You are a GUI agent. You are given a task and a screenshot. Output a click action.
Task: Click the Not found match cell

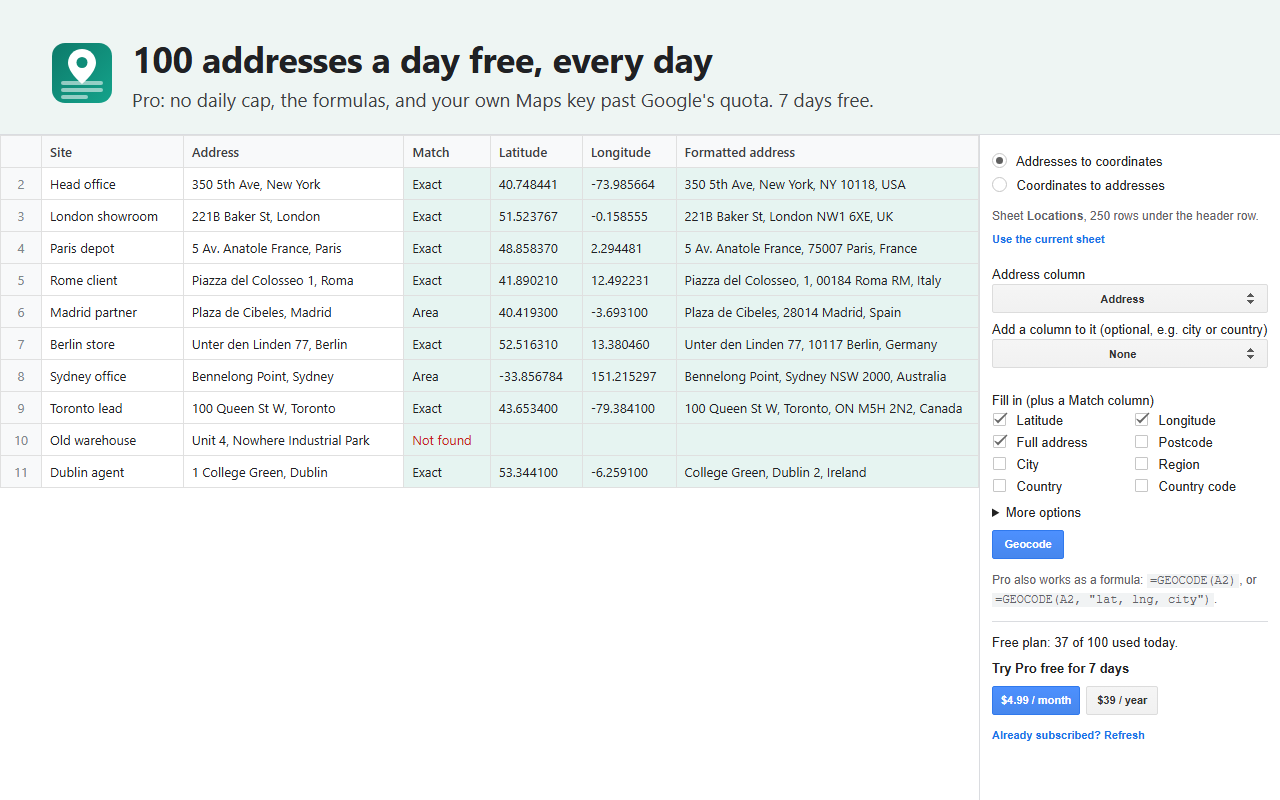(x=447, y=440)
